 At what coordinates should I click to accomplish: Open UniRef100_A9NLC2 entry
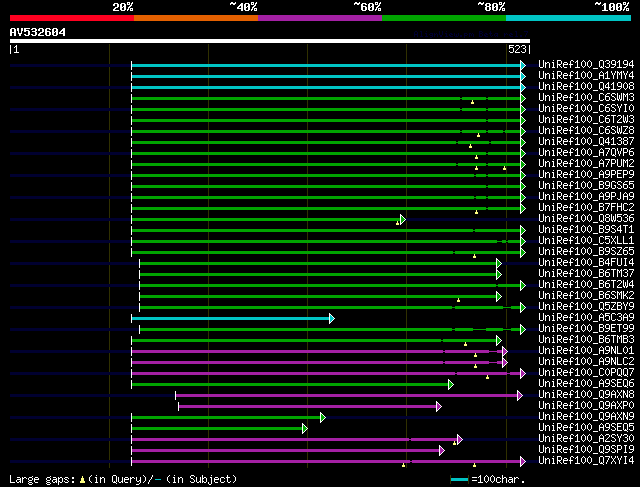[586, 362]
